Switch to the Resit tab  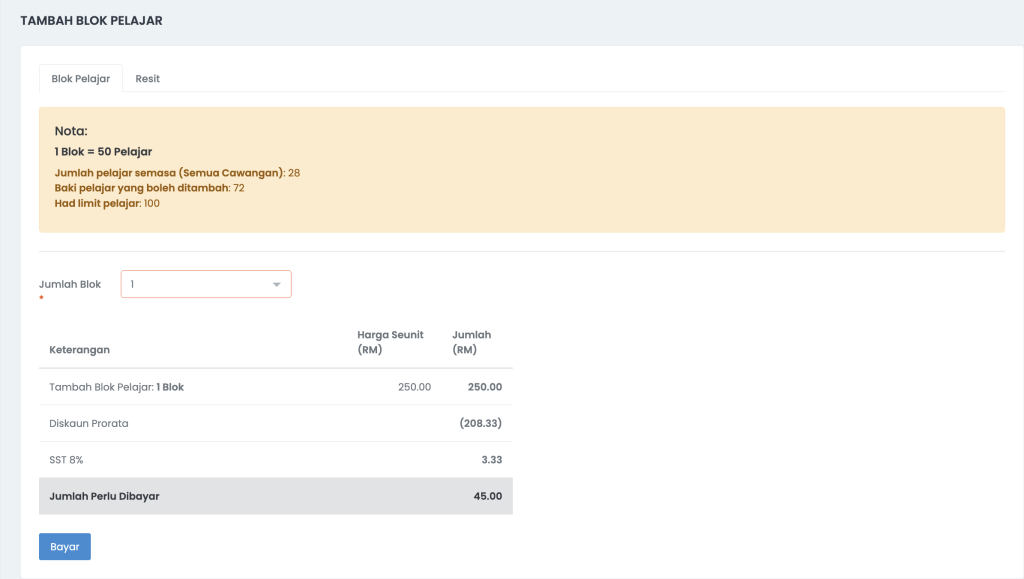point(147,79)
